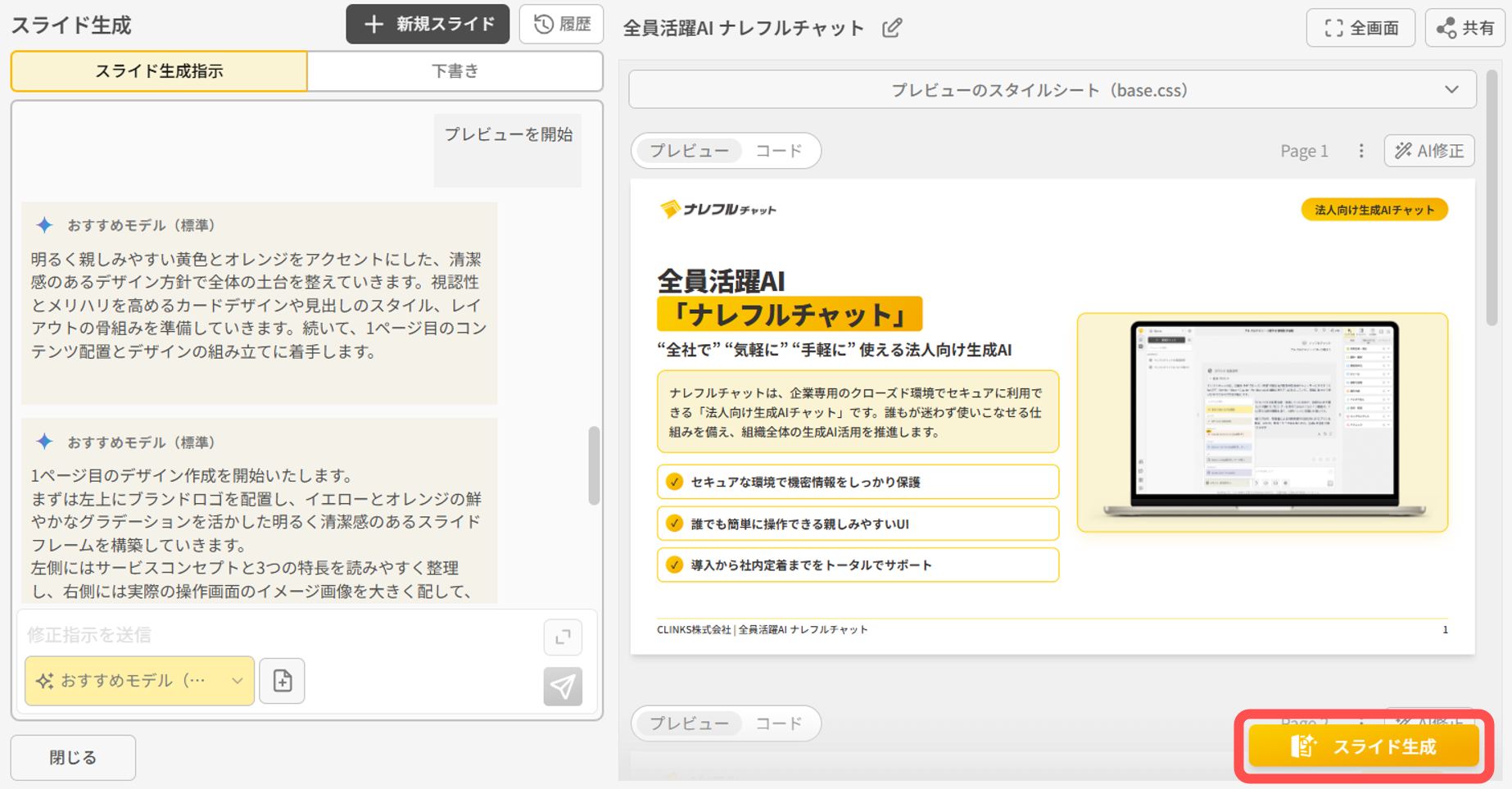Open the 履歴 history button
The image size is (1512, 789).
coord(562,25)
